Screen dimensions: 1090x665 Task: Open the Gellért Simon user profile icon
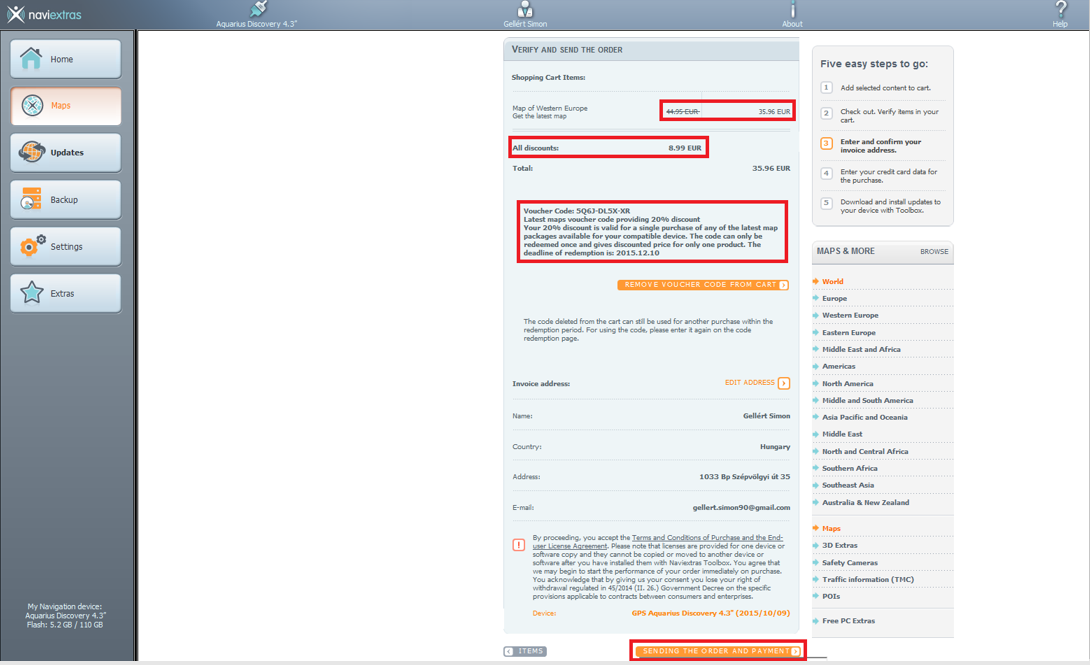525,10
